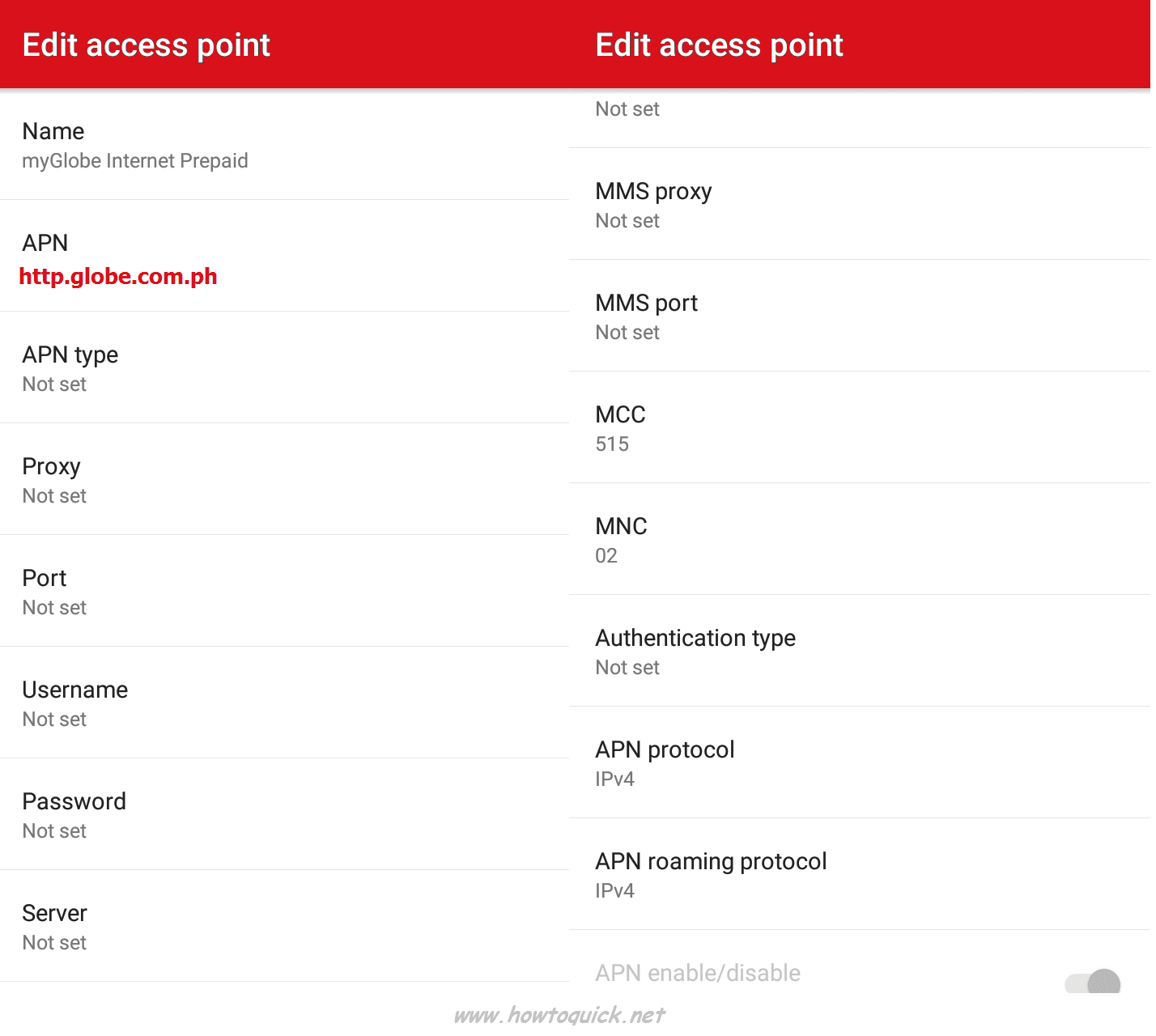The image size is (1156, 1036).
Task: Open the Name setting myGlobe Internet Prepaid
Action: coord(285,145)
